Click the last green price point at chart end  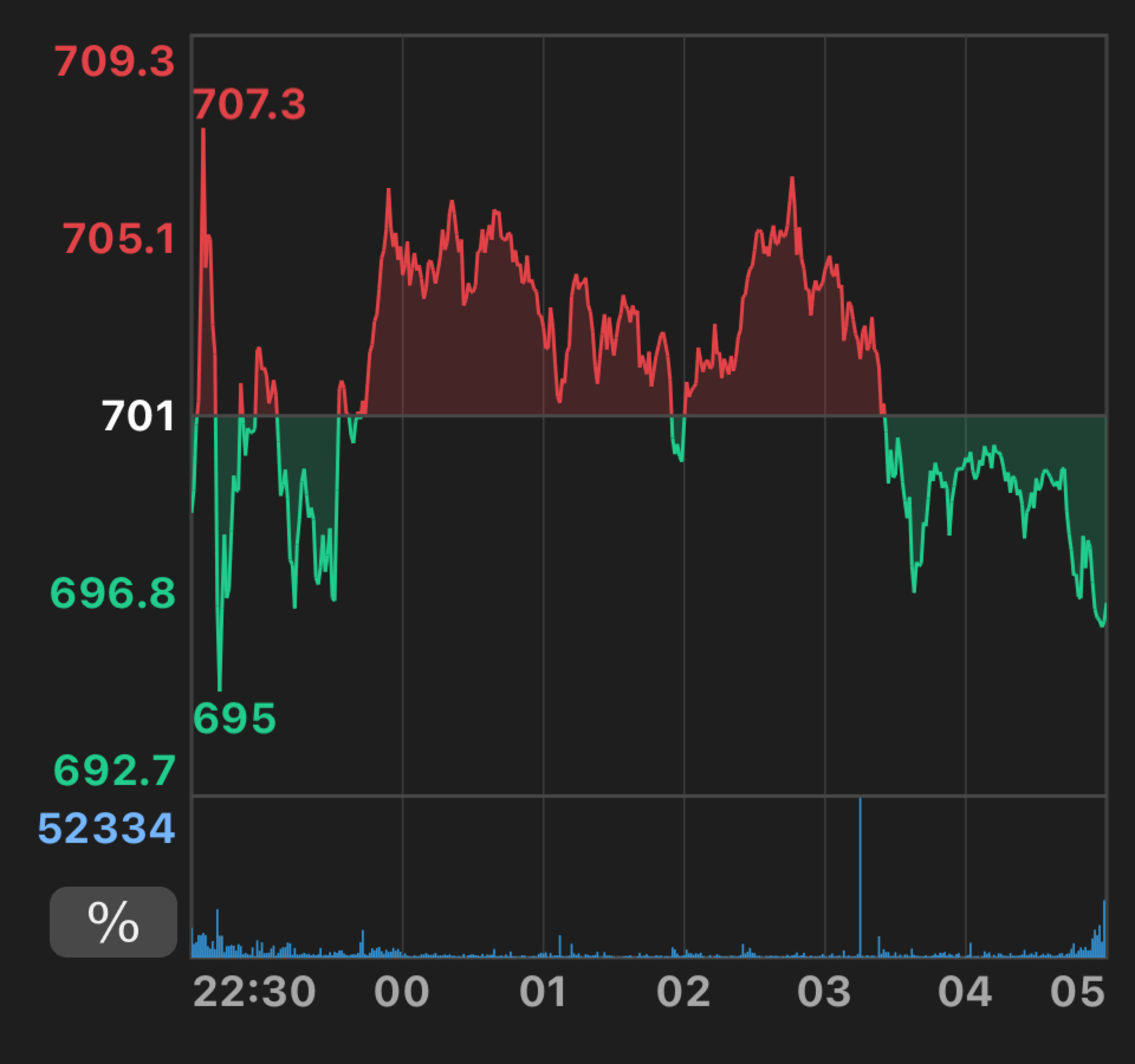pyautogui.click(x=1104, y=606)
